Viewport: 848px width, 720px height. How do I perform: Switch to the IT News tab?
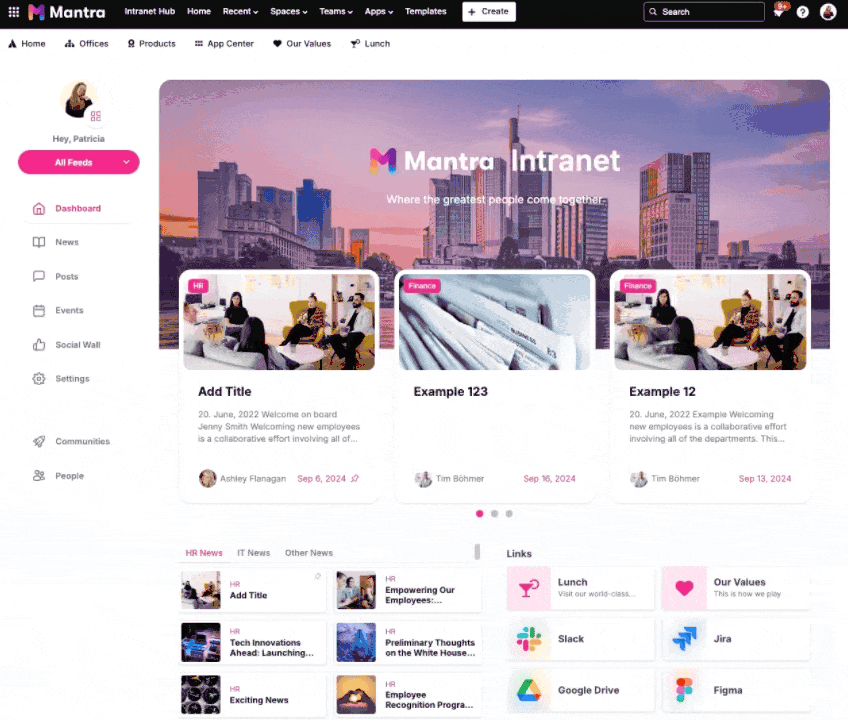tap(253, 552)
